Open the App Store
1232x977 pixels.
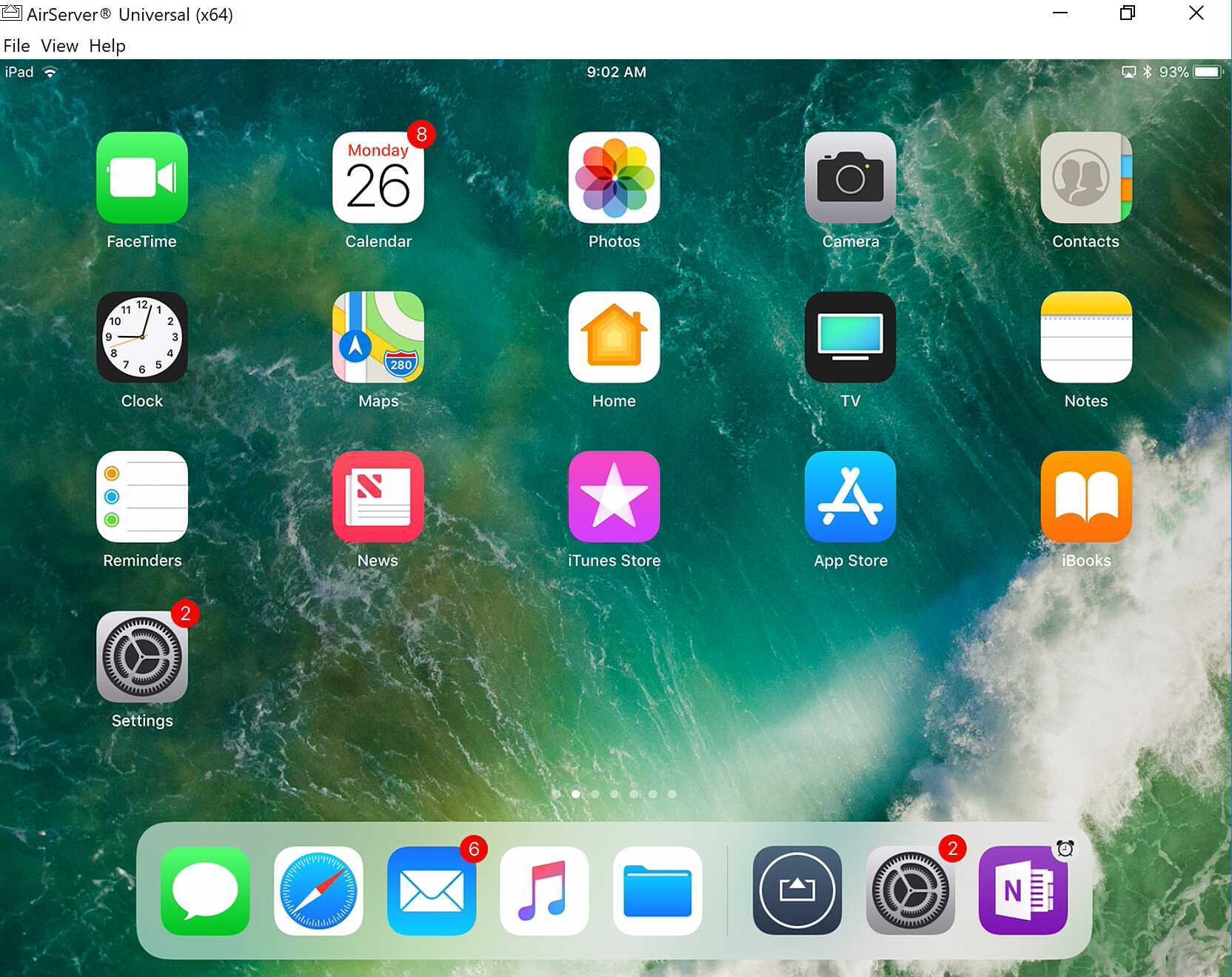849,497
